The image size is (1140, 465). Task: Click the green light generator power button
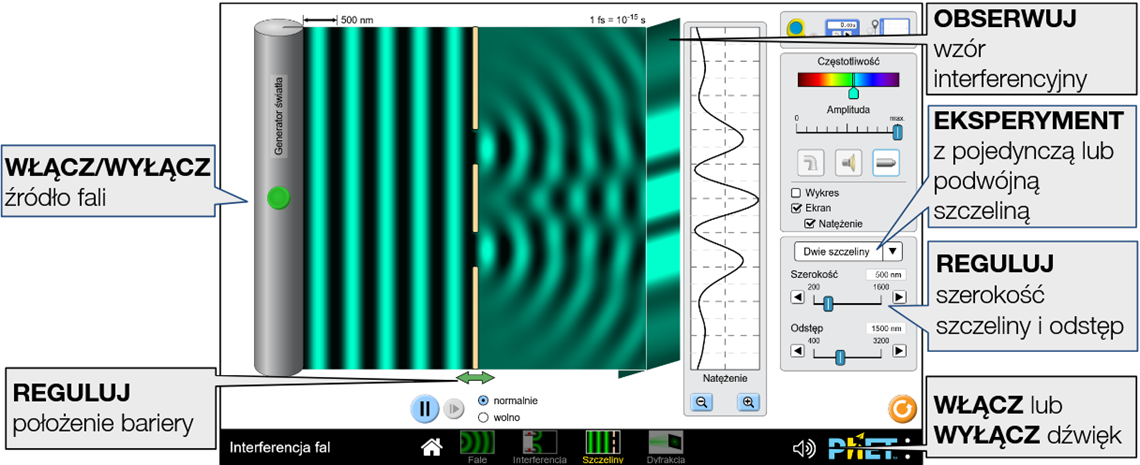[277, 198]
